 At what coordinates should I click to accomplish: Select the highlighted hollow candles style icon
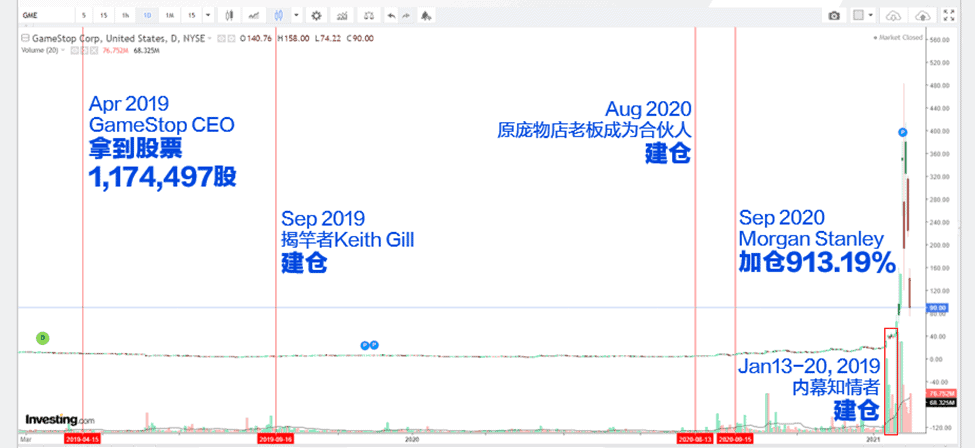coord(278,15)
